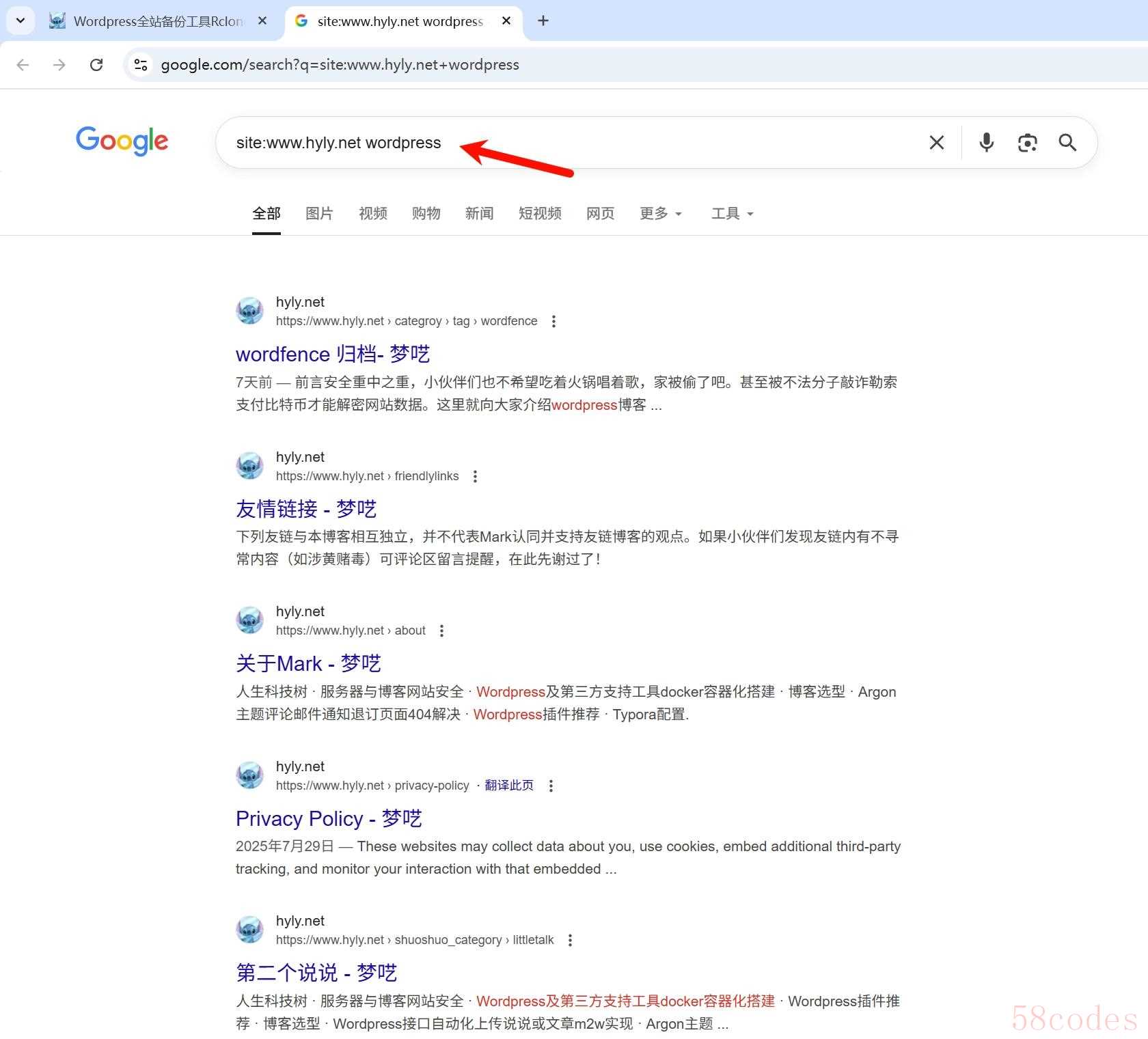
Task: Switch to 购物 results
Action: [426, 214]
